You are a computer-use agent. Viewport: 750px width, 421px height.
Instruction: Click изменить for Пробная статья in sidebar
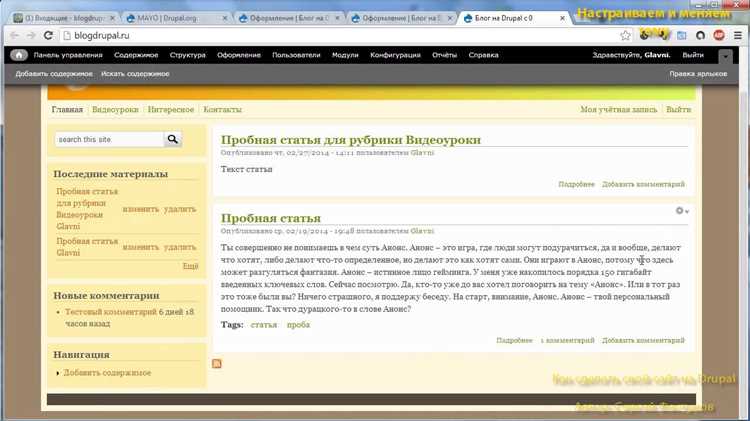click(141, 247)
